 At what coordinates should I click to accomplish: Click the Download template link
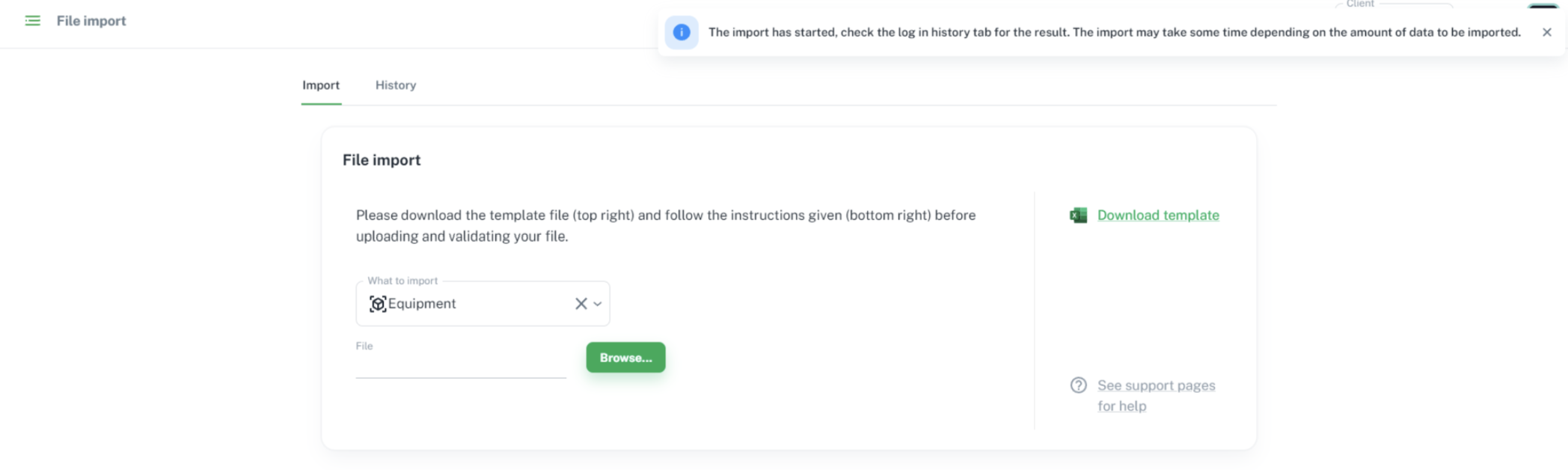coord(1158,216)
